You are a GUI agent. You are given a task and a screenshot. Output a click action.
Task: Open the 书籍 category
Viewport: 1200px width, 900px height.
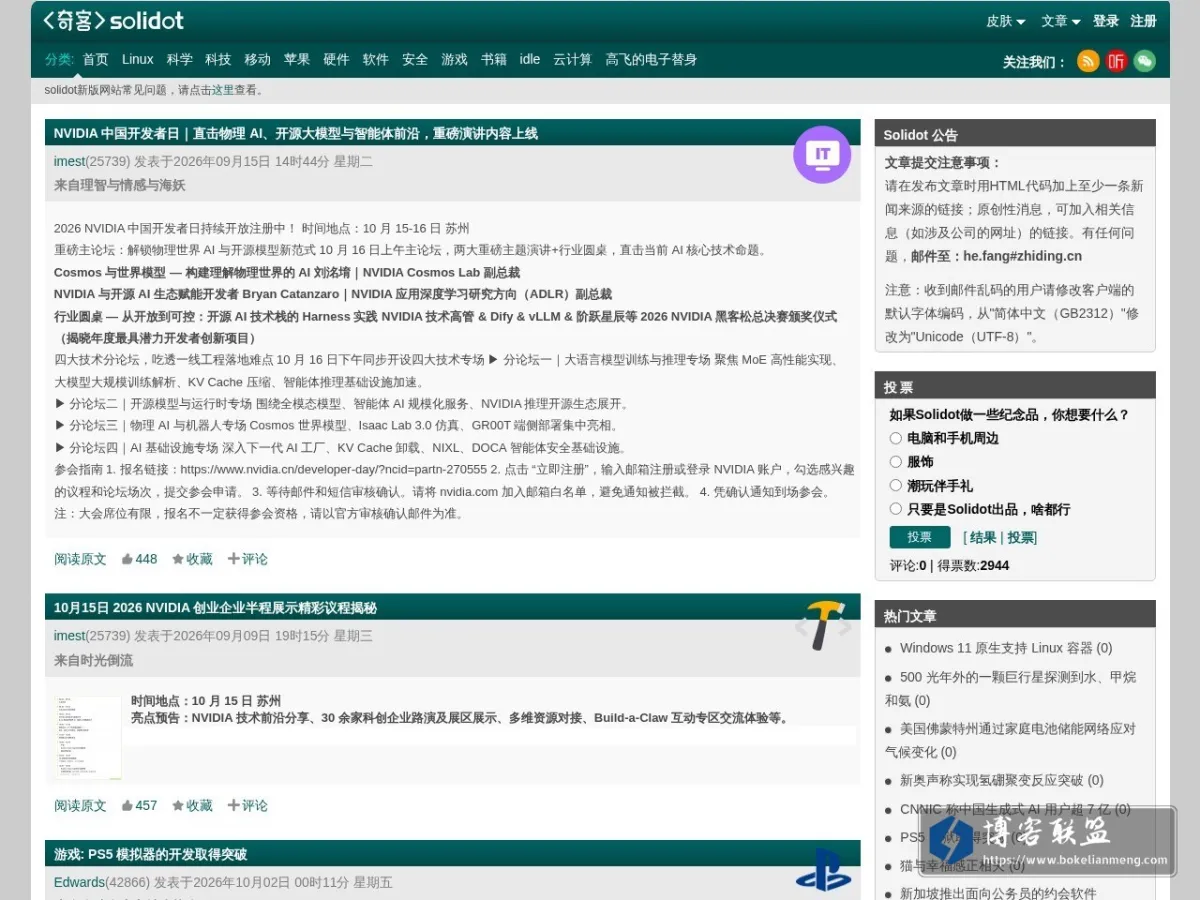(x=494, y=59)
